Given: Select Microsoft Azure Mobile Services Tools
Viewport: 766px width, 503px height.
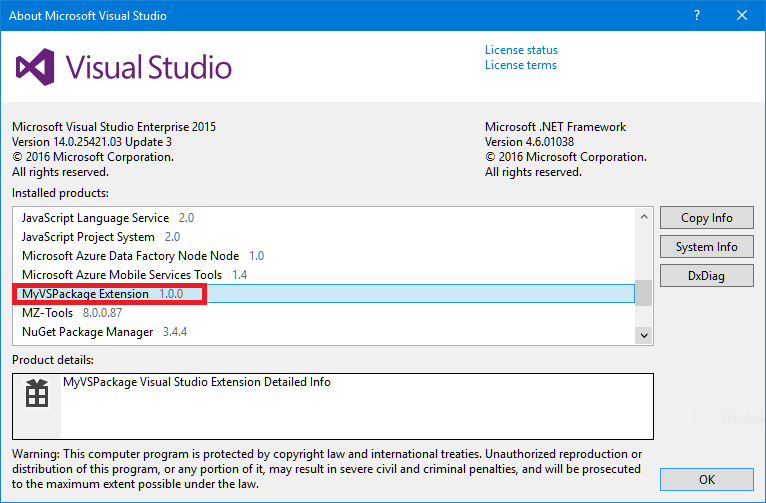Looking at the screenshot, I should click(x=324, y=275).
